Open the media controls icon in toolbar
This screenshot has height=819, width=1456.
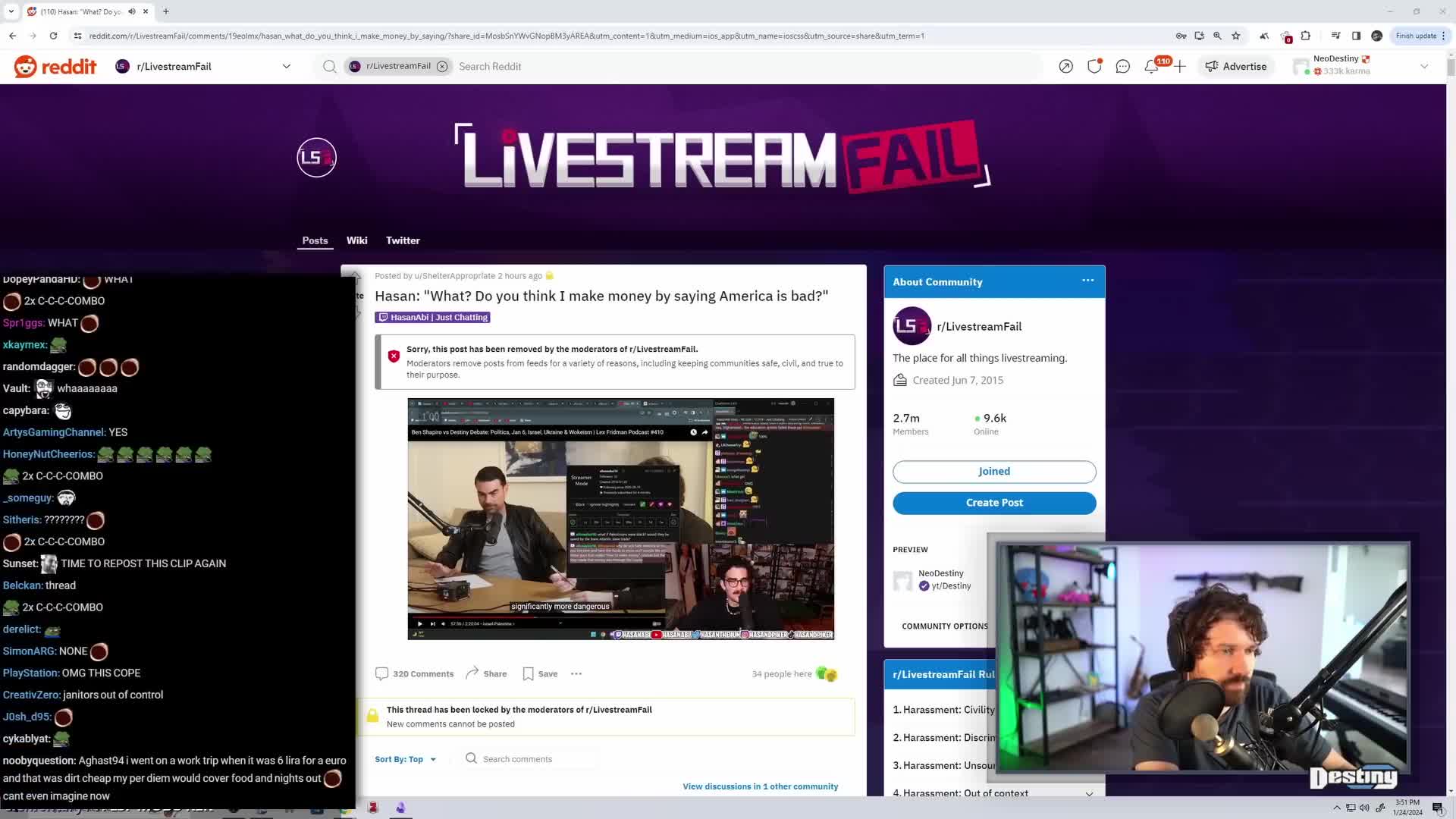click(x=1336, y=36)
